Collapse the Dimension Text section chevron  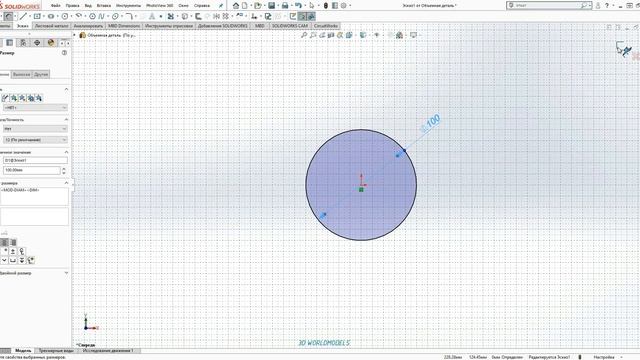point(66,183)
